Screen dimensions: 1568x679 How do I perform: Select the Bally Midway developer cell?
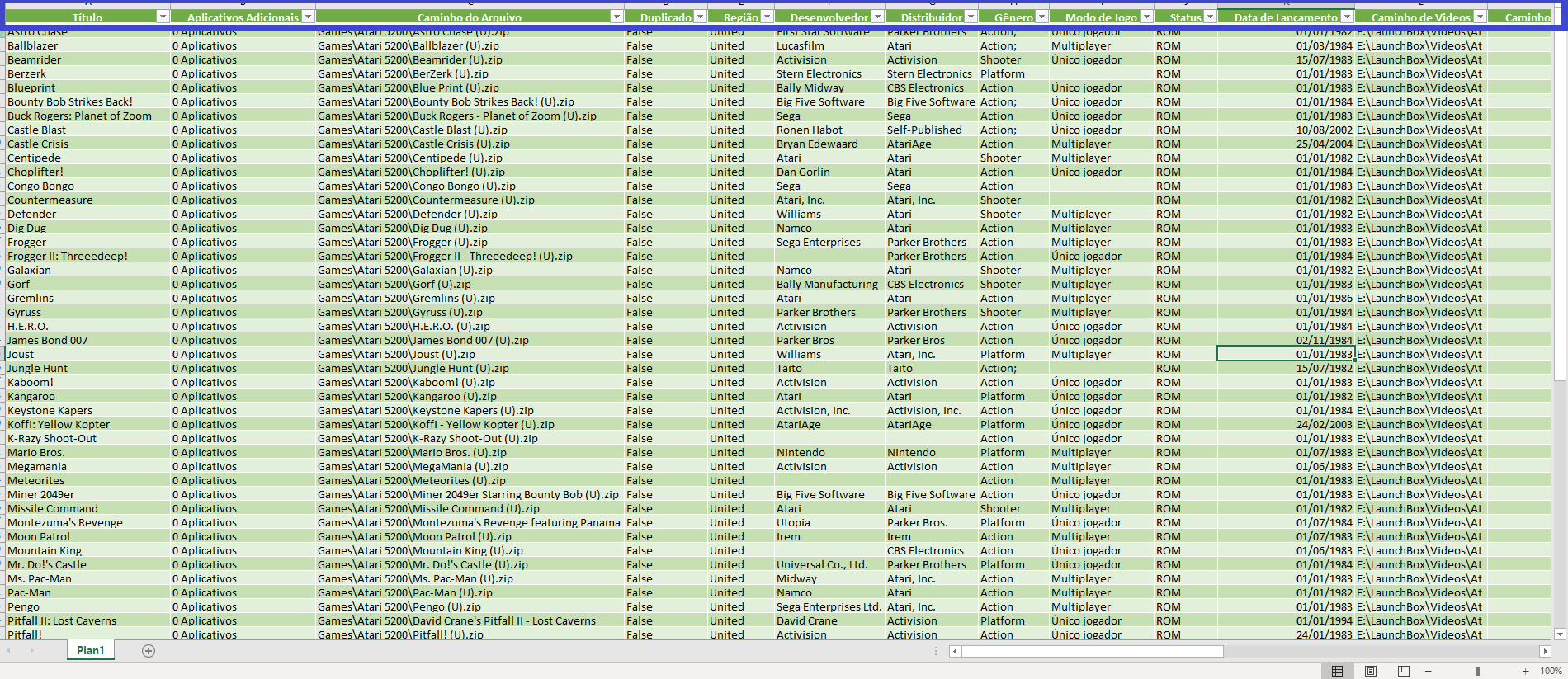[829, 87]
